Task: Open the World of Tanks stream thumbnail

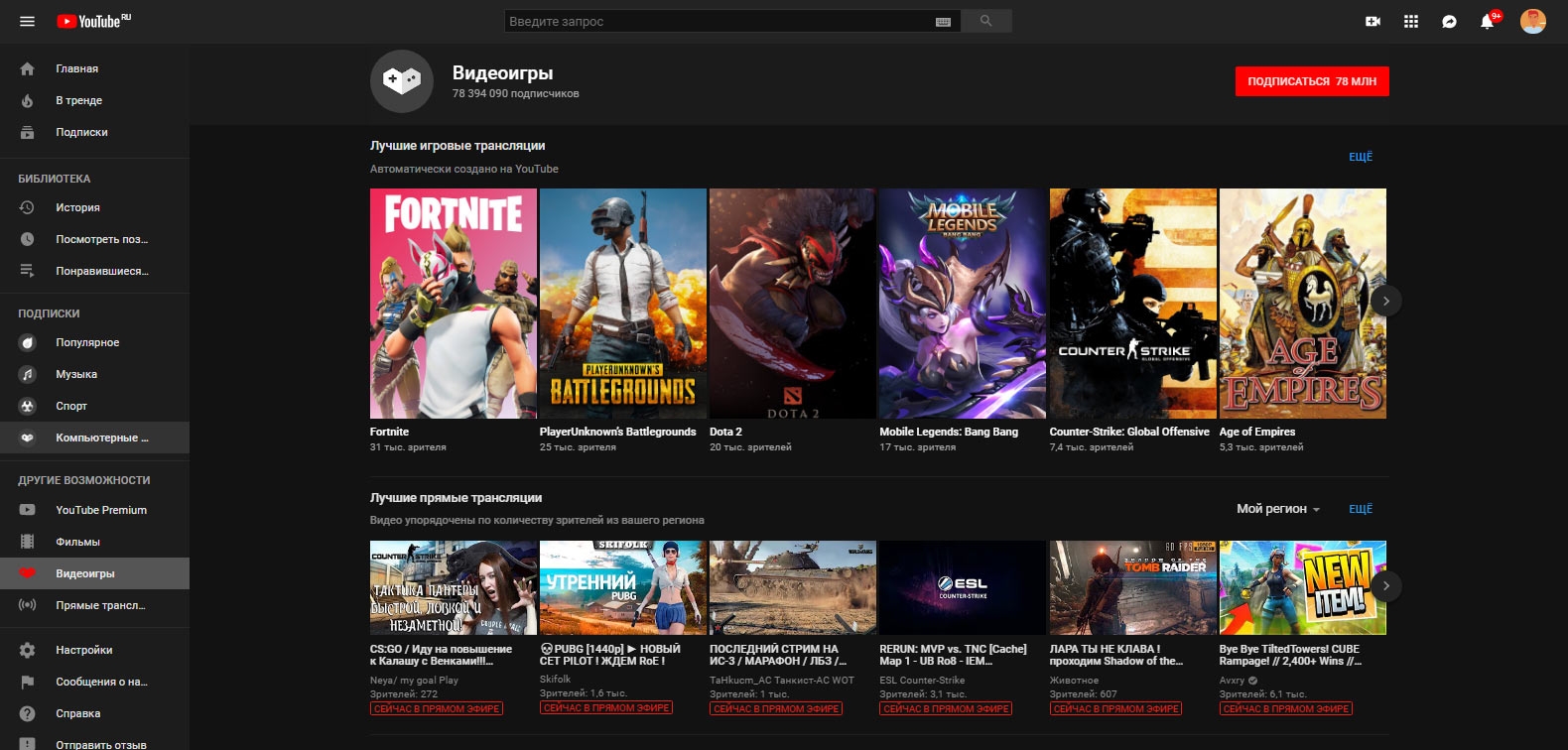Action: (793, 587)
